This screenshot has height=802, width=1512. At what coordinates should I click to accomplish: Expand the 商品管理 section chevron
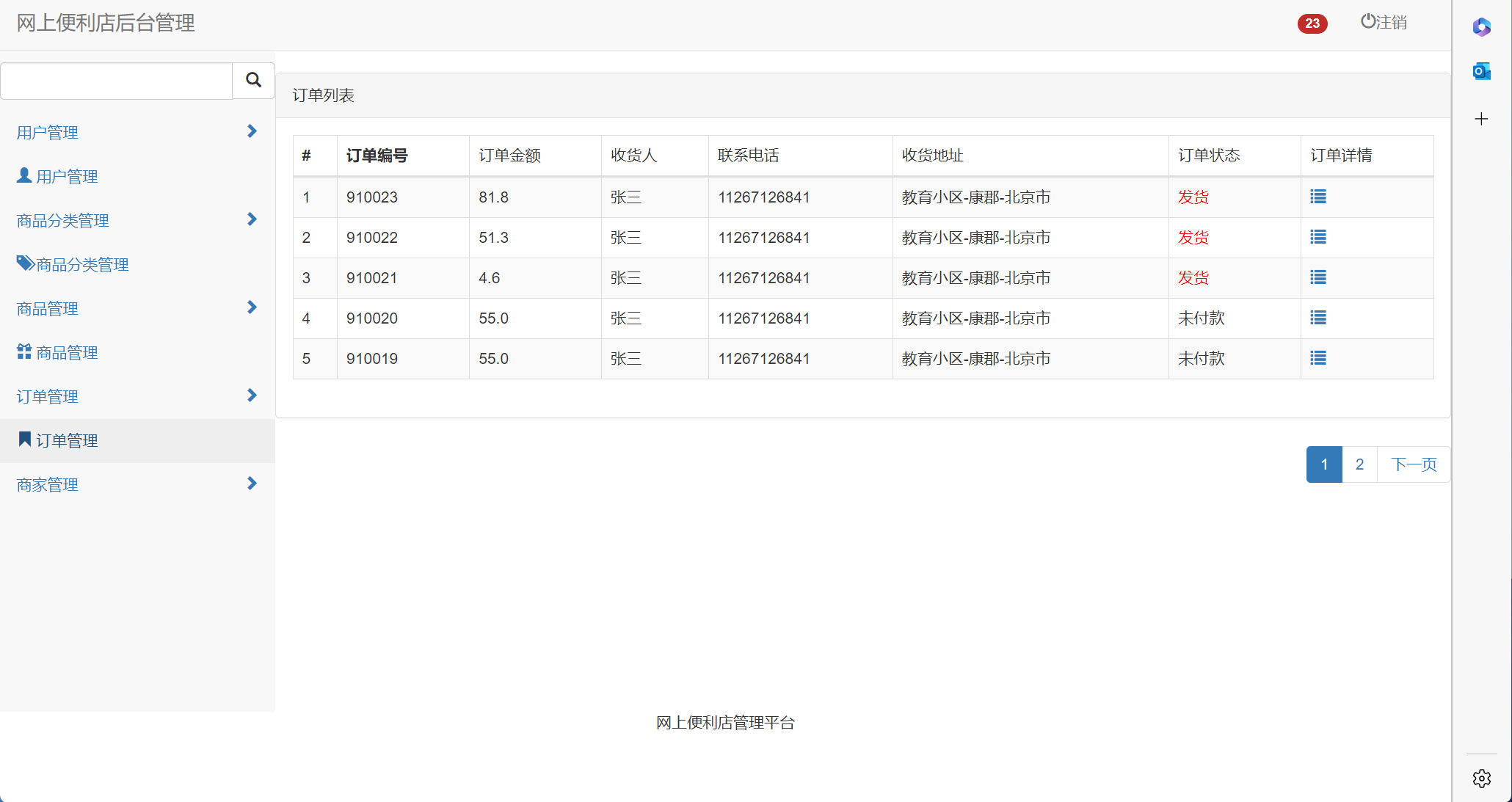click(252, 307)
